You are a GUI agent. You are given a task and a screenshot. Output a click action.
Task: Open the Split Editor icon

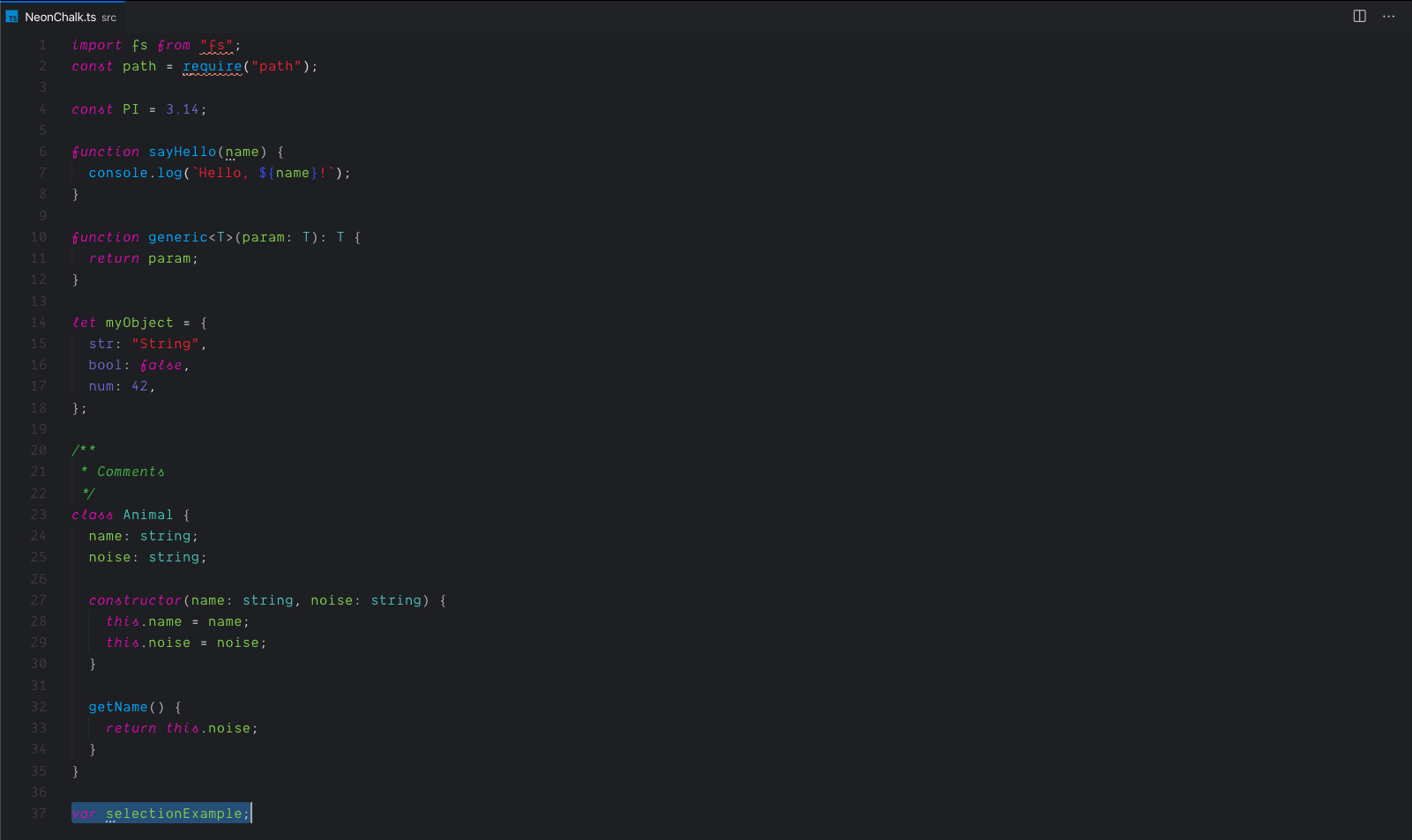[1359, 16]
